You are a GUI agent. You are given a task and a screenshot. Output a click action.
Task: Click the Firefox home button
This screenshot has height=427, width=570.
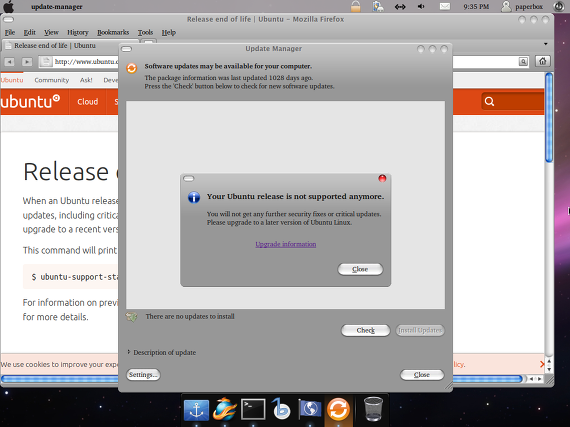click(542, 61)
